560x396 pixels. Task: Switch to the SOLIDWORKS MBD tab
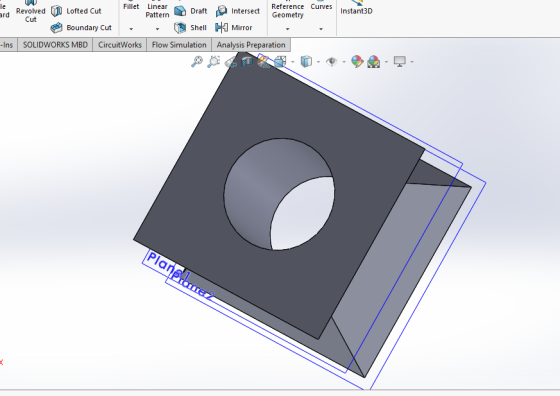55,45
